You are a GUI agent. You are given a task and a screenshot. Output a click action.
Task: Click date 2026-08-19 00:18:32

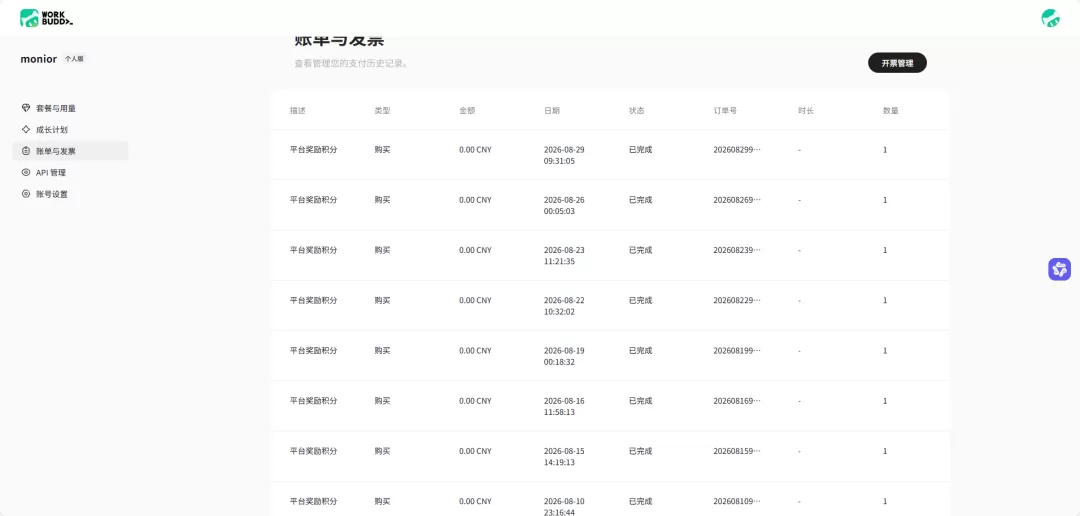click(x=564, y=356)
